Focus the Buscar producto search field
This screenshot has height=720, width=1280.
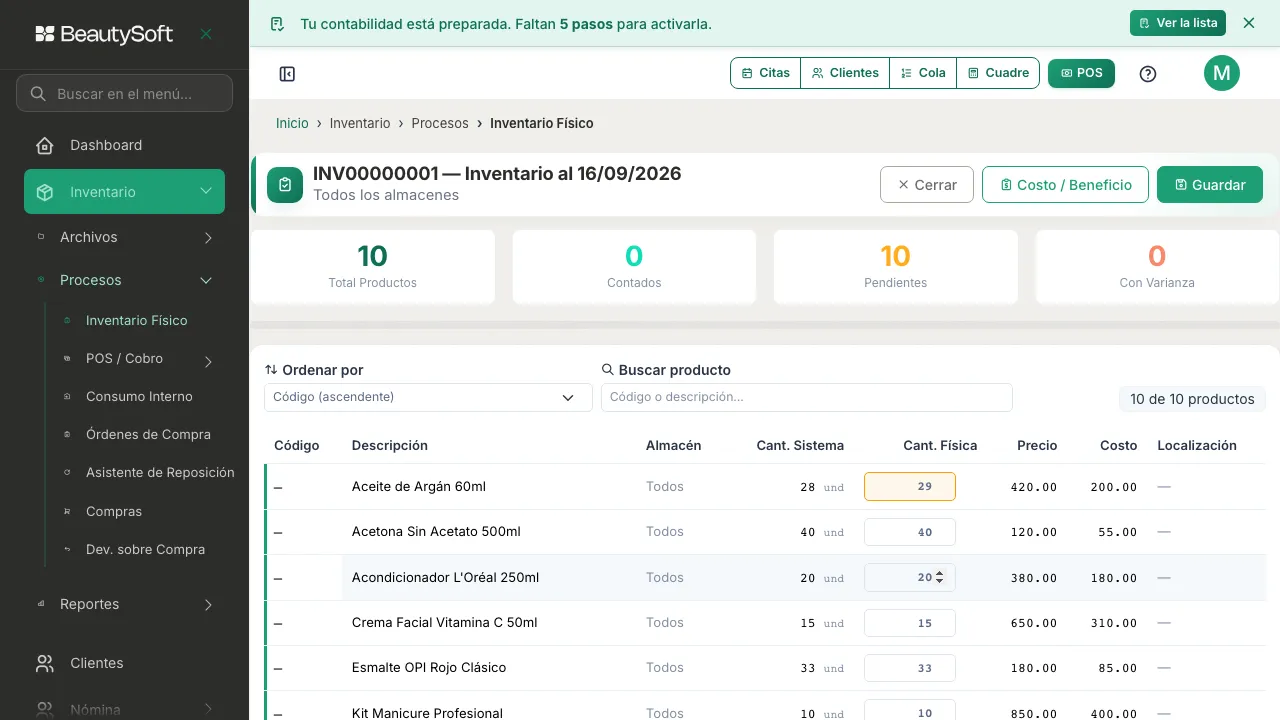pos(806,397)
